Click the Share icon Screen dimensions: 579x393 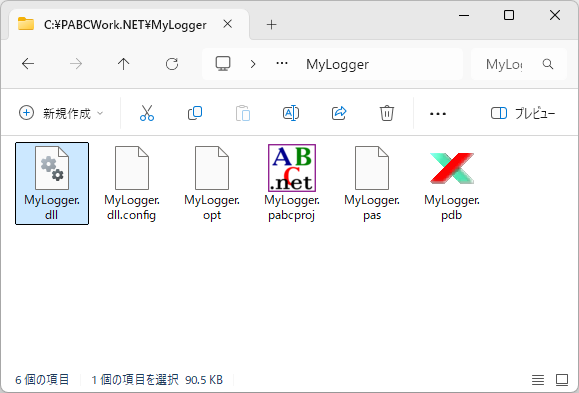coord(339,113)
